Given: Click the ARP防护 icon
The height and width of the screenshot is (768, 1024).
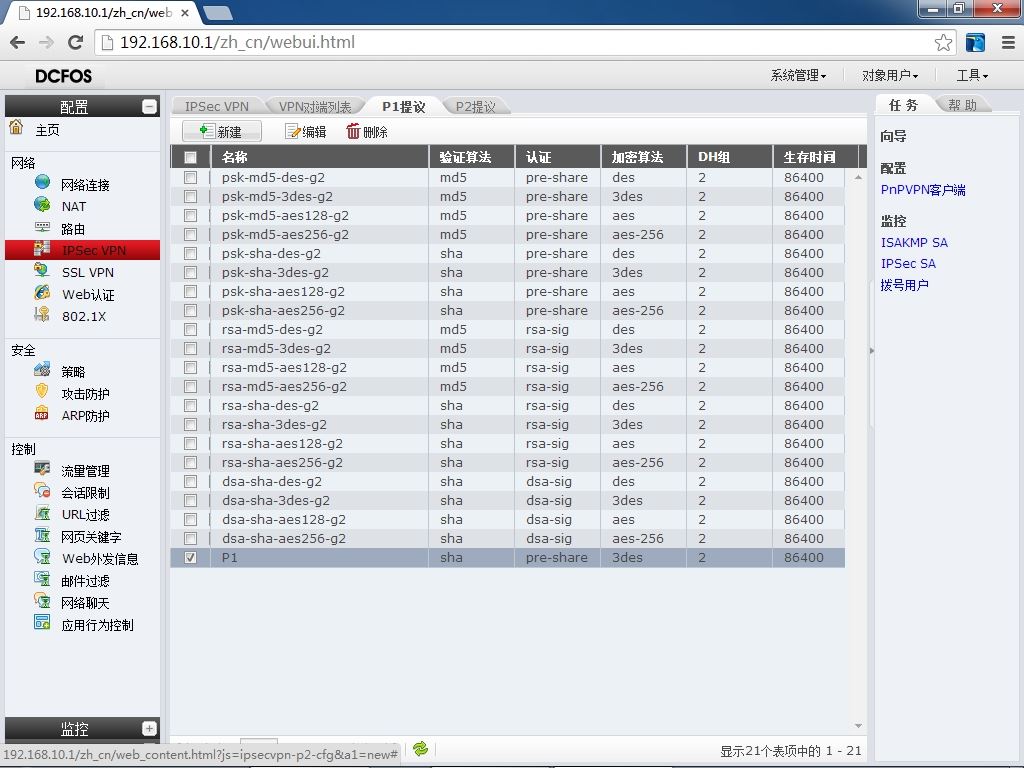Looking at the screenshot, I should (42, 414).
